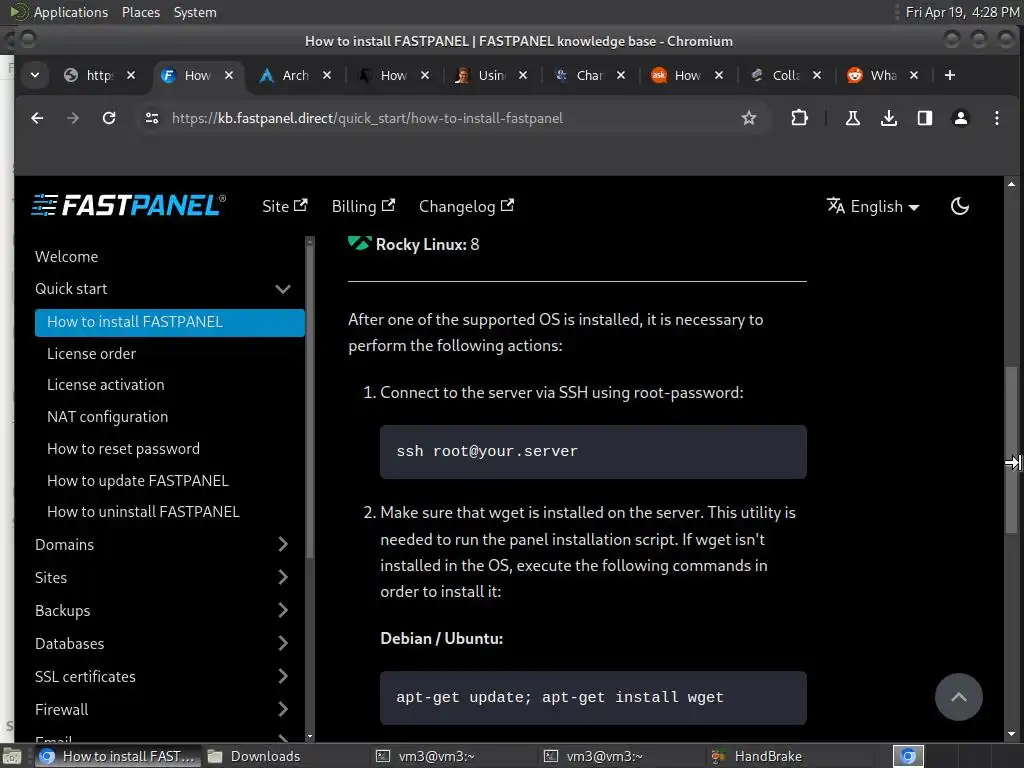Open the profile avatar menu

point(961,118)
